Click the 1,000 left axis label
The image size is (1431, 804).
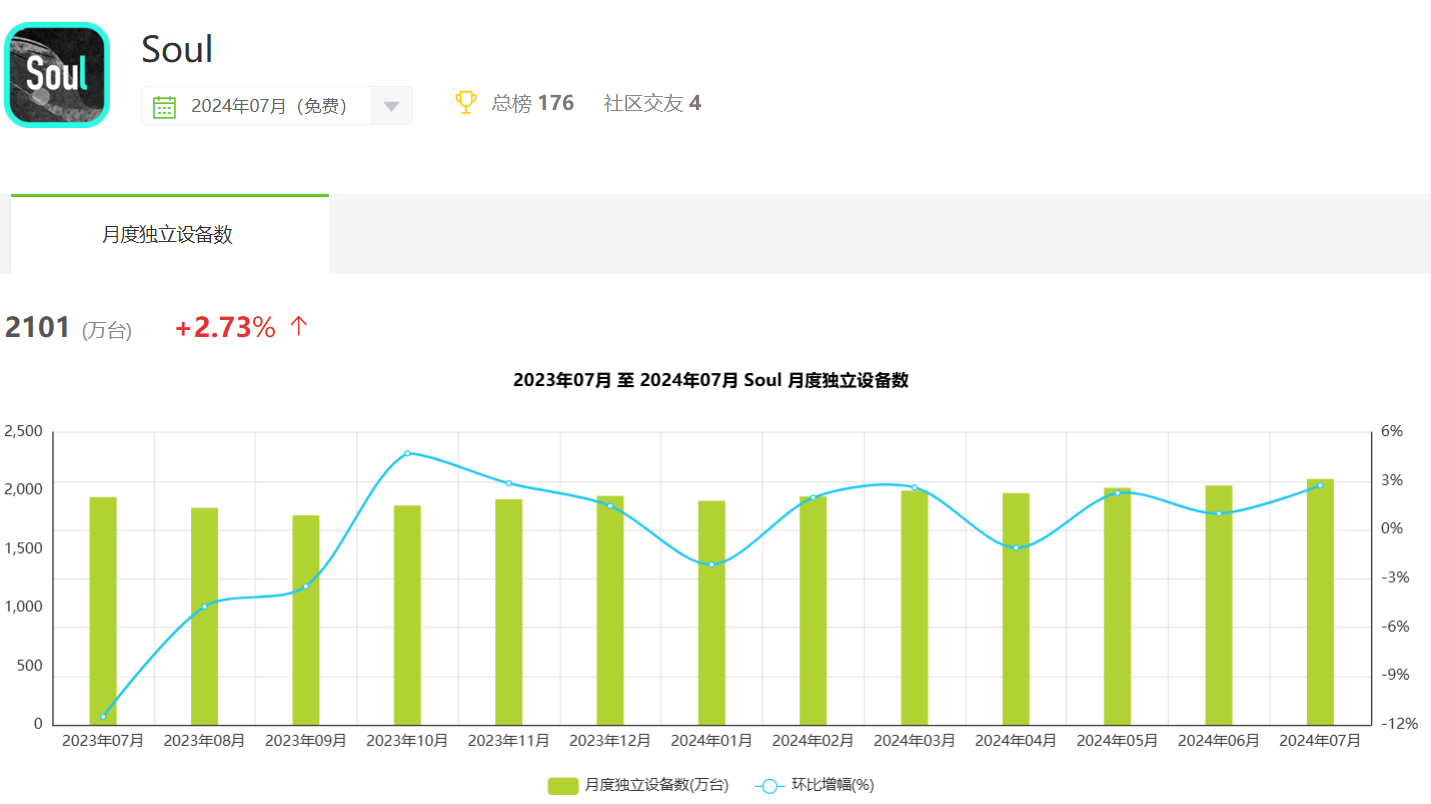click(x=24, y=607)
